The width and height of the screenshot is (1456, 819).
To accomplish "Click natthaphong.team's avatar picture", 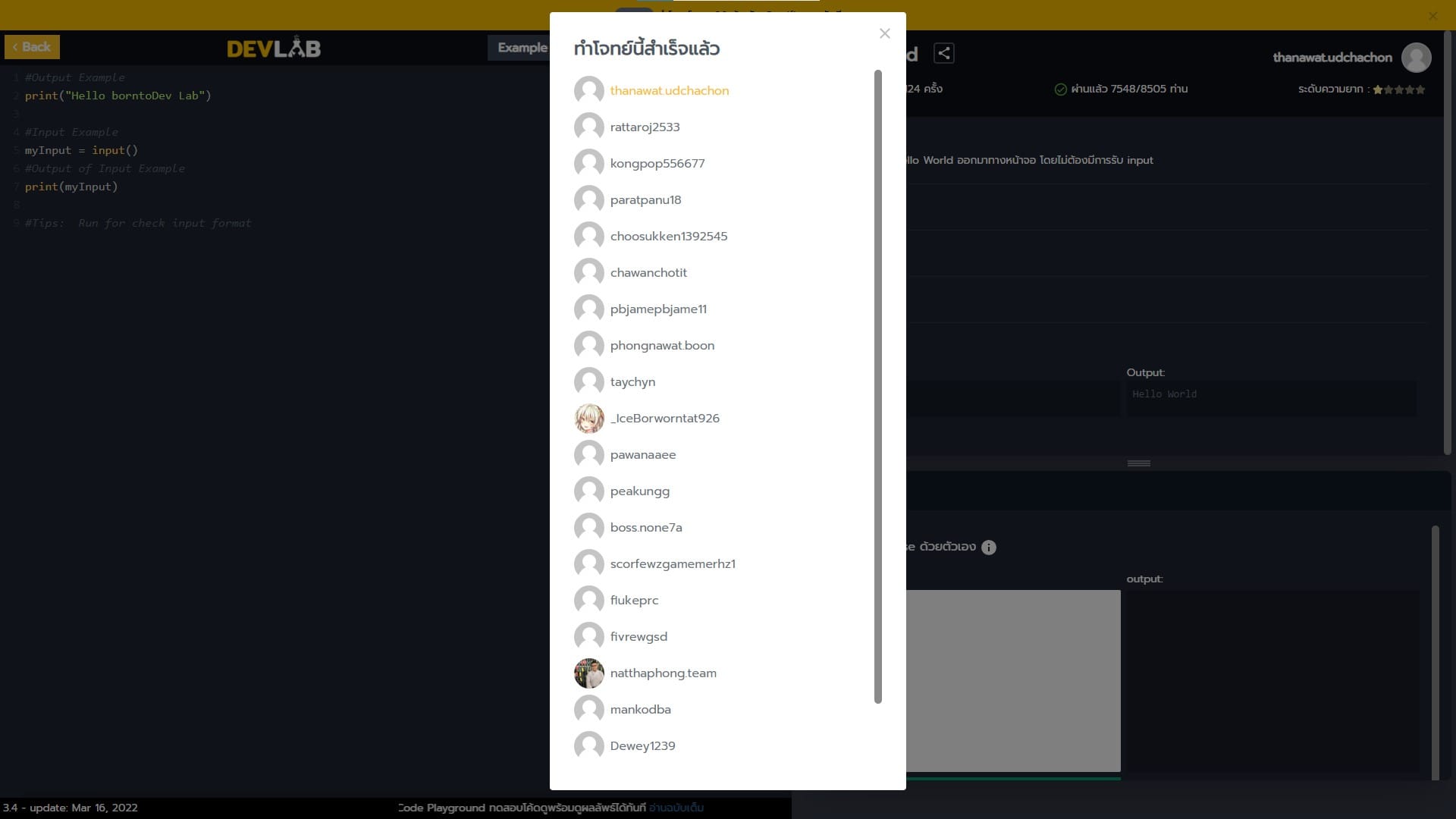I will click(x=588, y=673).
